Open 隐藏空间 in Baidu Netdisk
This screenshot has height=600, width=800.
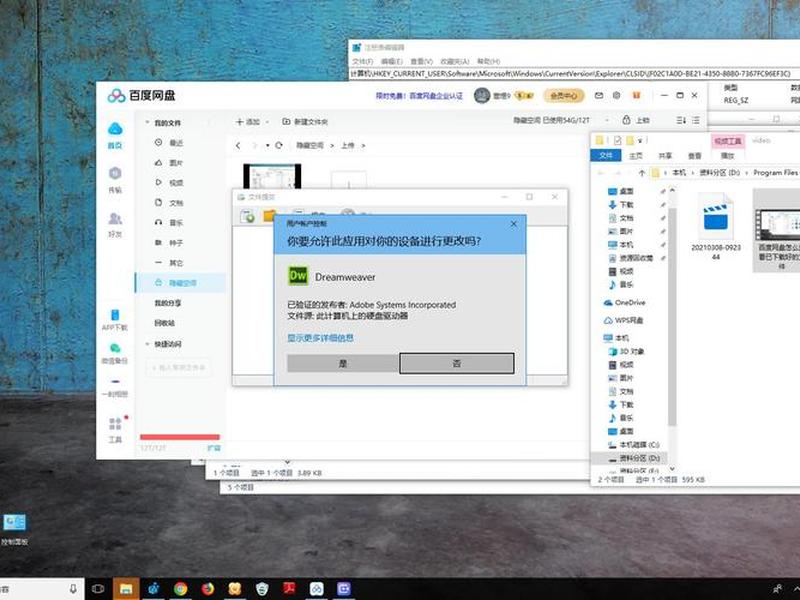[180, 283]
